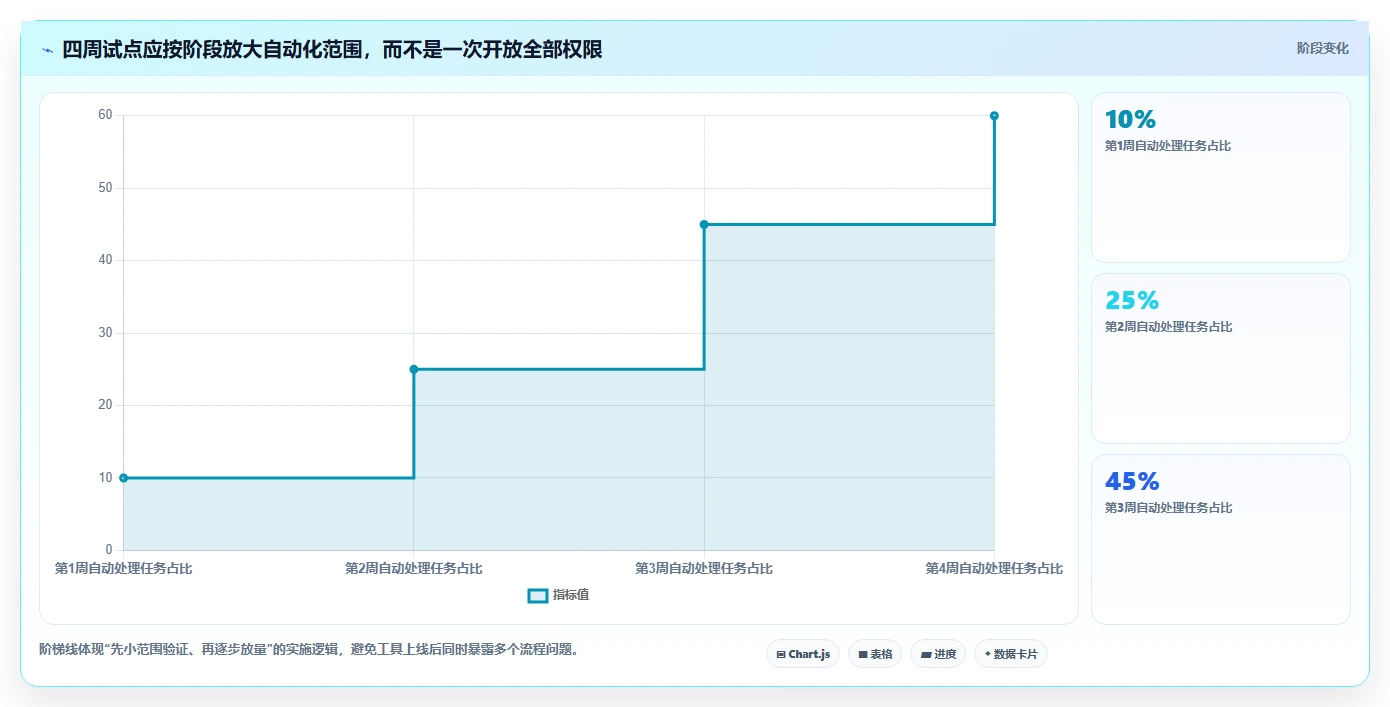
Task: Select the second data point at 25
Action: click(414, 369)
